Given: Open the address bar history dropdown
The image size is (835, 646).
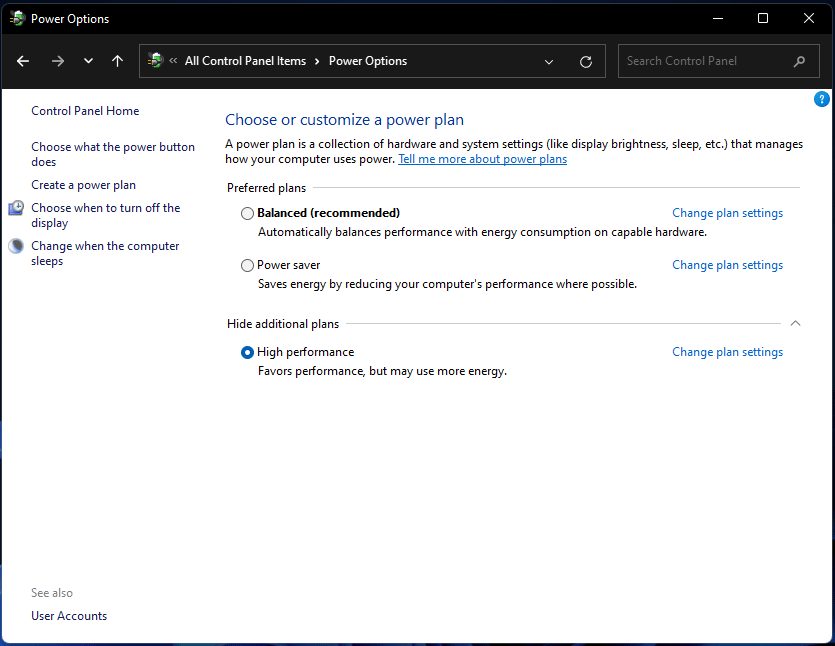Looking at the screenshot, I should [549, 62].
